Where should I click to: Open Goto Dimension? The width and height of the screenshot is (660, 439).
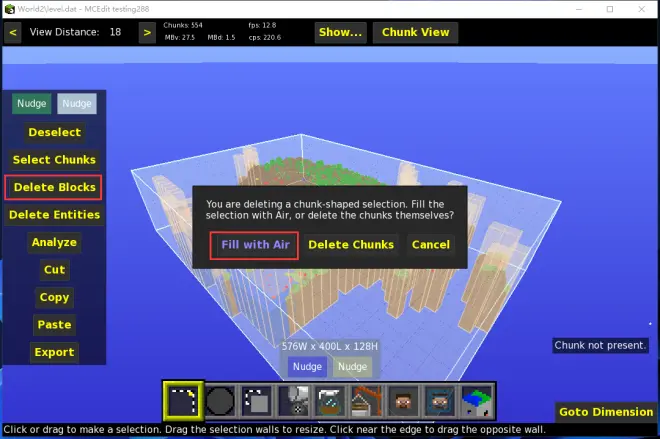[606, 412]
